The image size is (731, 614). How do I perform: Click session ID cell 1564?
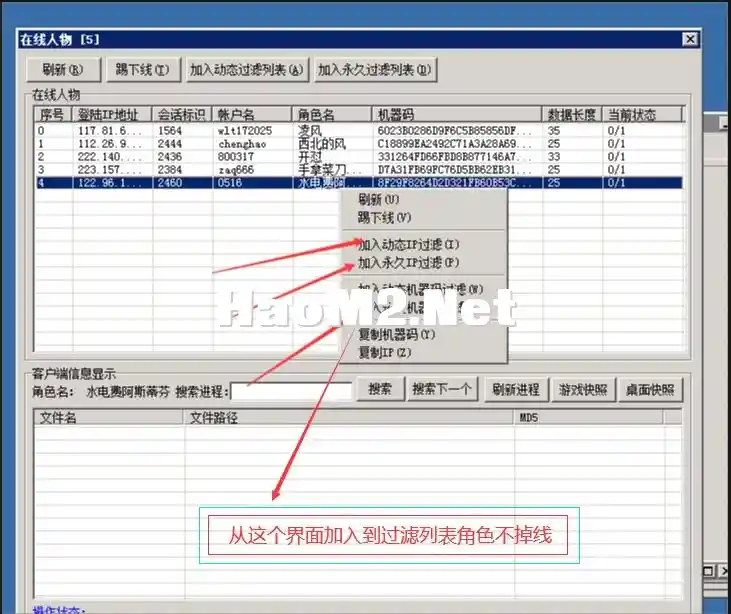click(x=169, y=131)
